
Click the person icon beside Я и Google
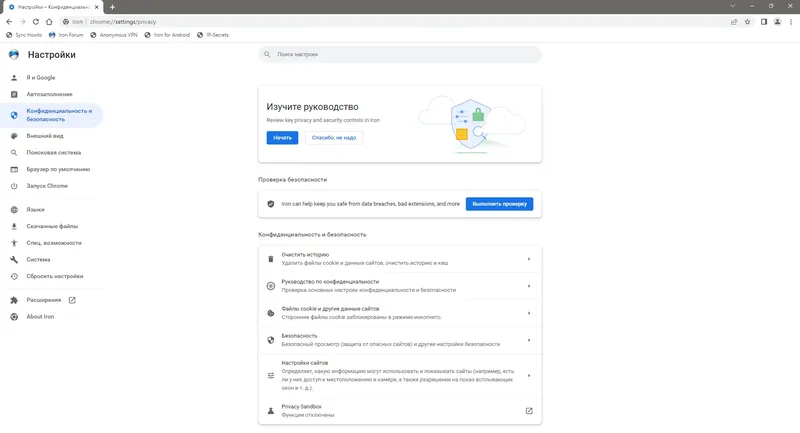pyautogui.click(x=14, y=78)
